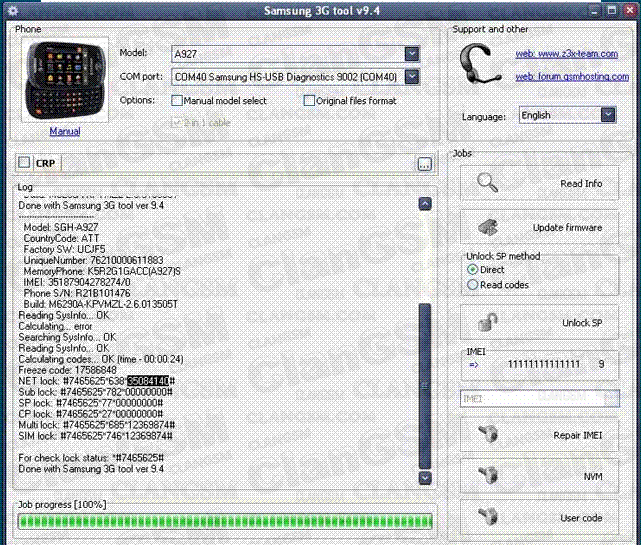Click the log scroll up arrow
The height and width of the screenshot is (545, 641).
click(x=425, y=204)
